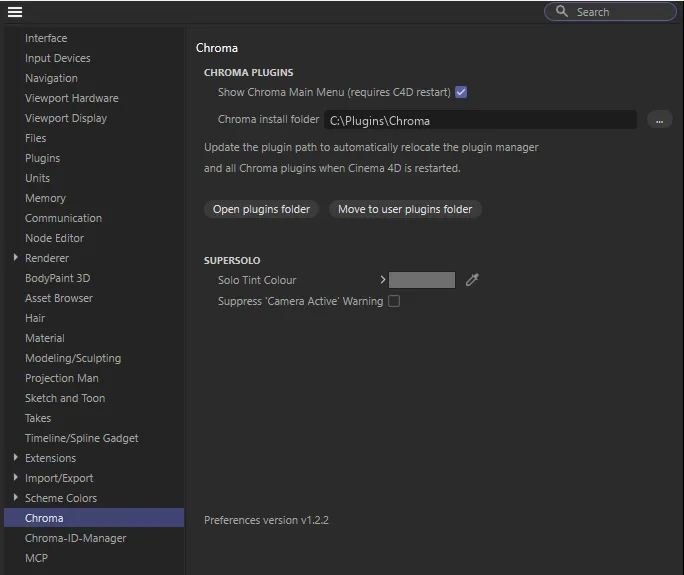Select Extensions in the sidebar
Image resolution: width=684 pixels, height=575 pixels.
point(50,458)
